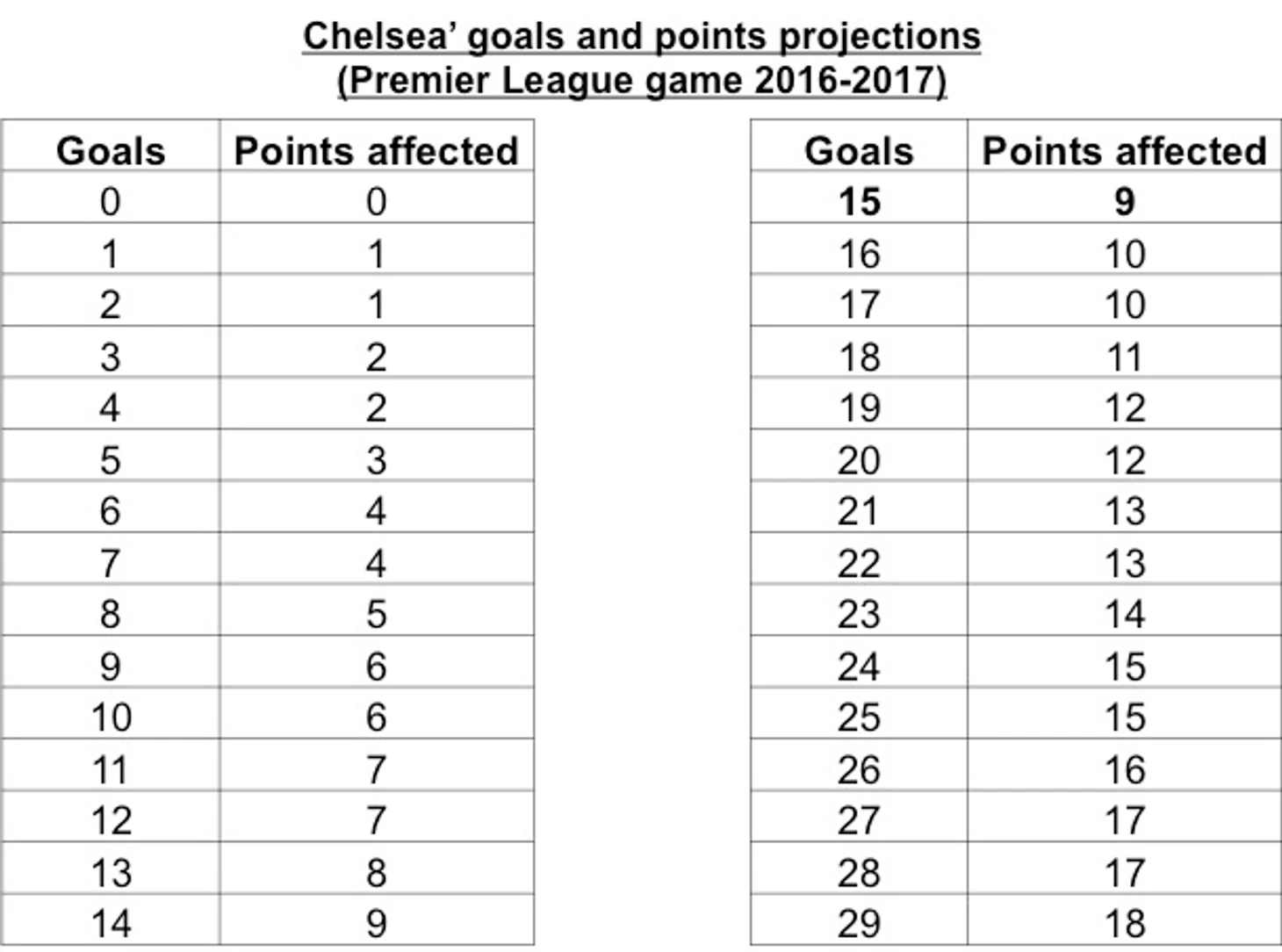Click the bold 15 in Goals column
This screenshot has height=952, width=1282.
tap(859, 202)
